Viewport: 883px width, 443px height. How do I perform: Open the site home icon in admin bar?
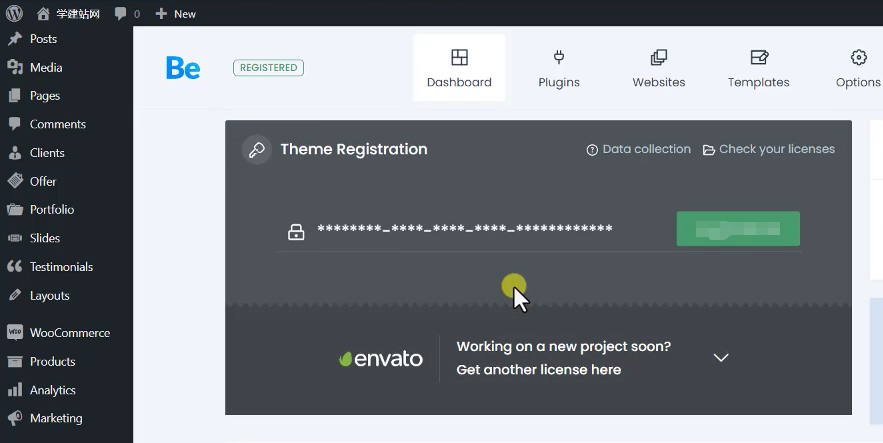pos(43,14)
